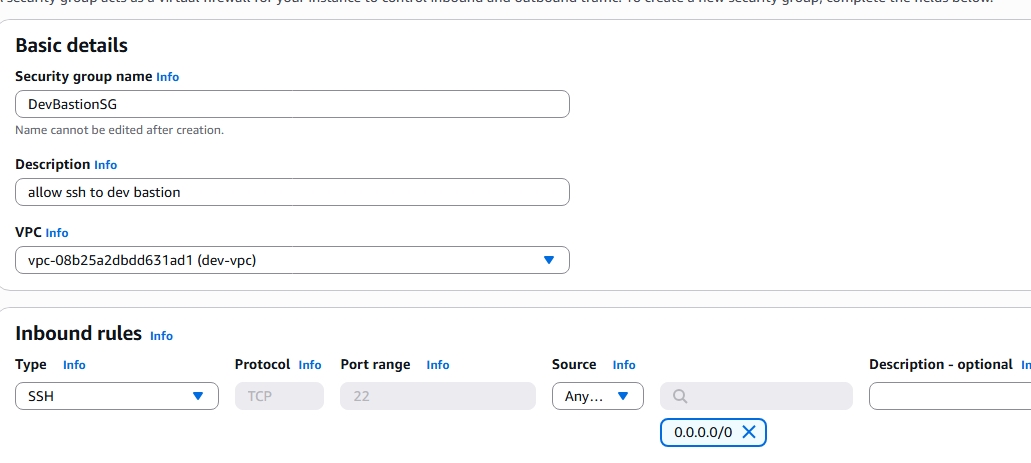Viewport: 1031px width, 463px height.
Task: Open Info link beside Description label
Action: (x=105, y=165)
